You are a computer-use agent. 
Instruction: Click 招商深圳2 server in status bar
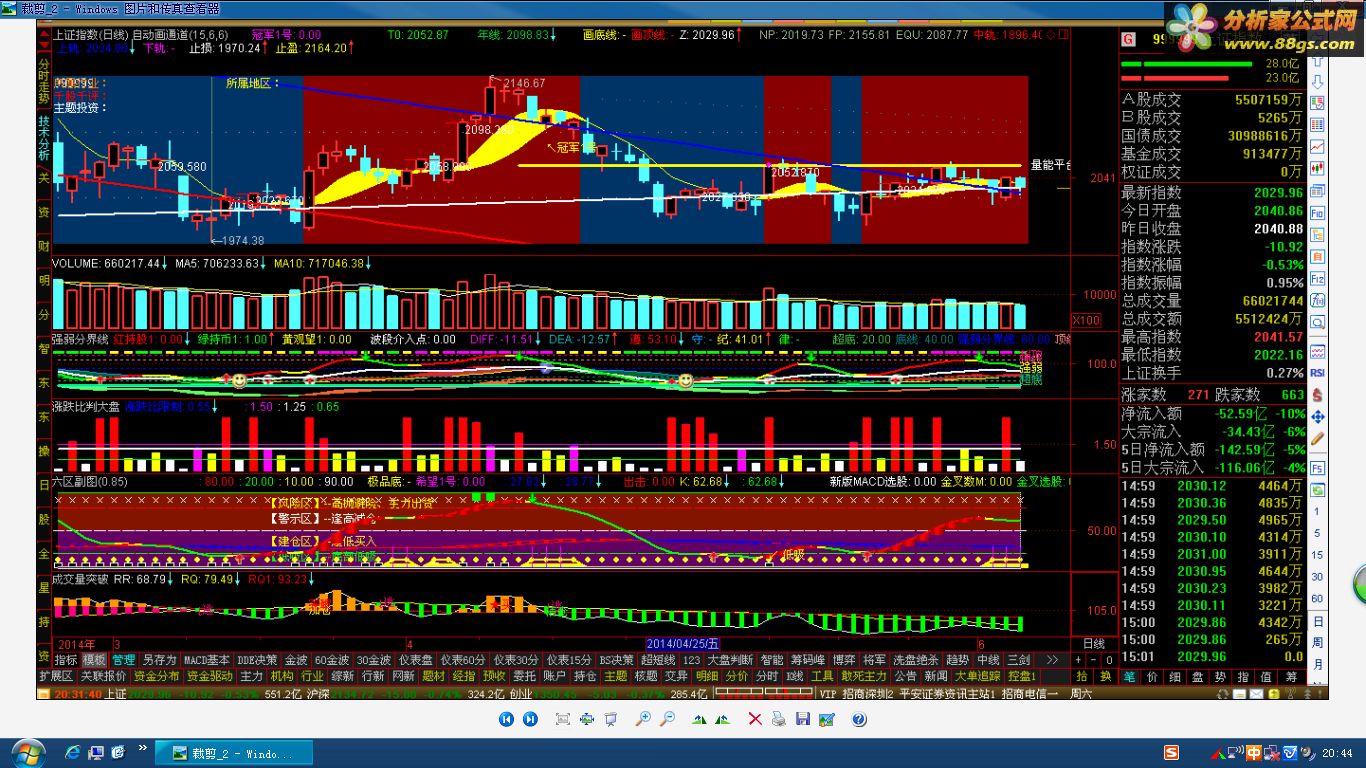tap(868, 694)
